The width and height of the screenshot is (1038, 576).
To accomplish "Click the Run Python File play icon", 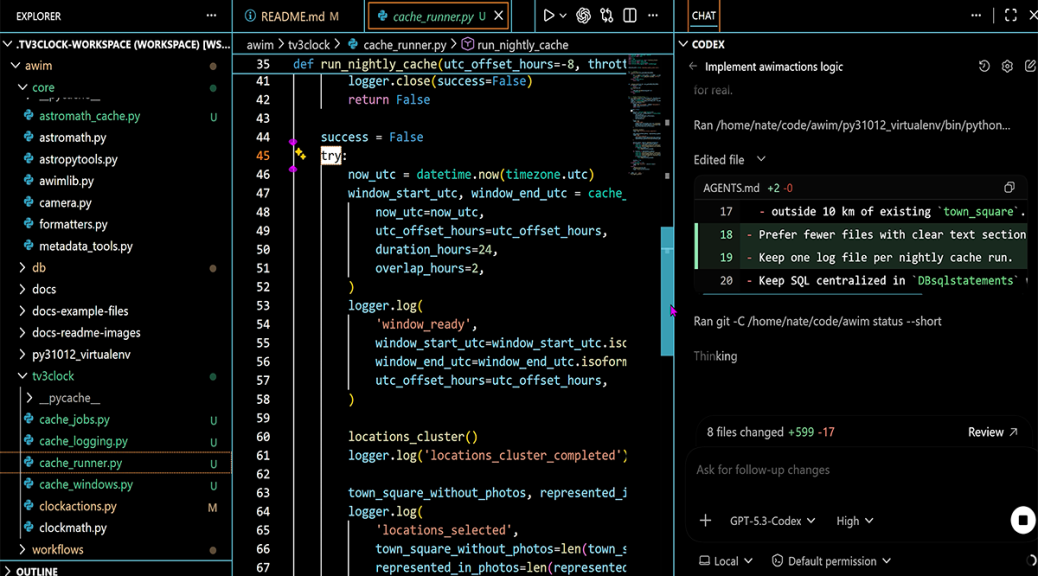I will point(548,16).
